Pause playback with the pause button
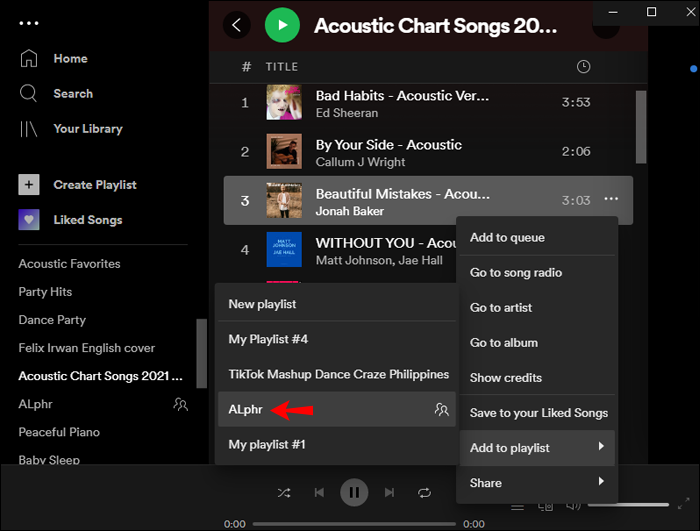The image size is (700, 531). coord(354,492)
